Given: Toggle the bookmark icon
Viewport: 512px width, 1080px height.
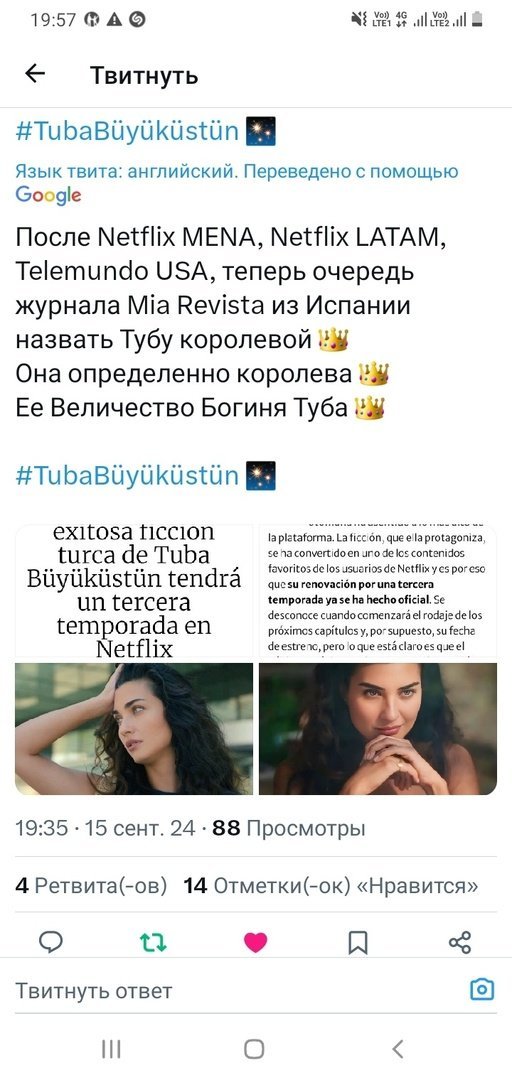Looking at the screenshot, I should point(358,942).
